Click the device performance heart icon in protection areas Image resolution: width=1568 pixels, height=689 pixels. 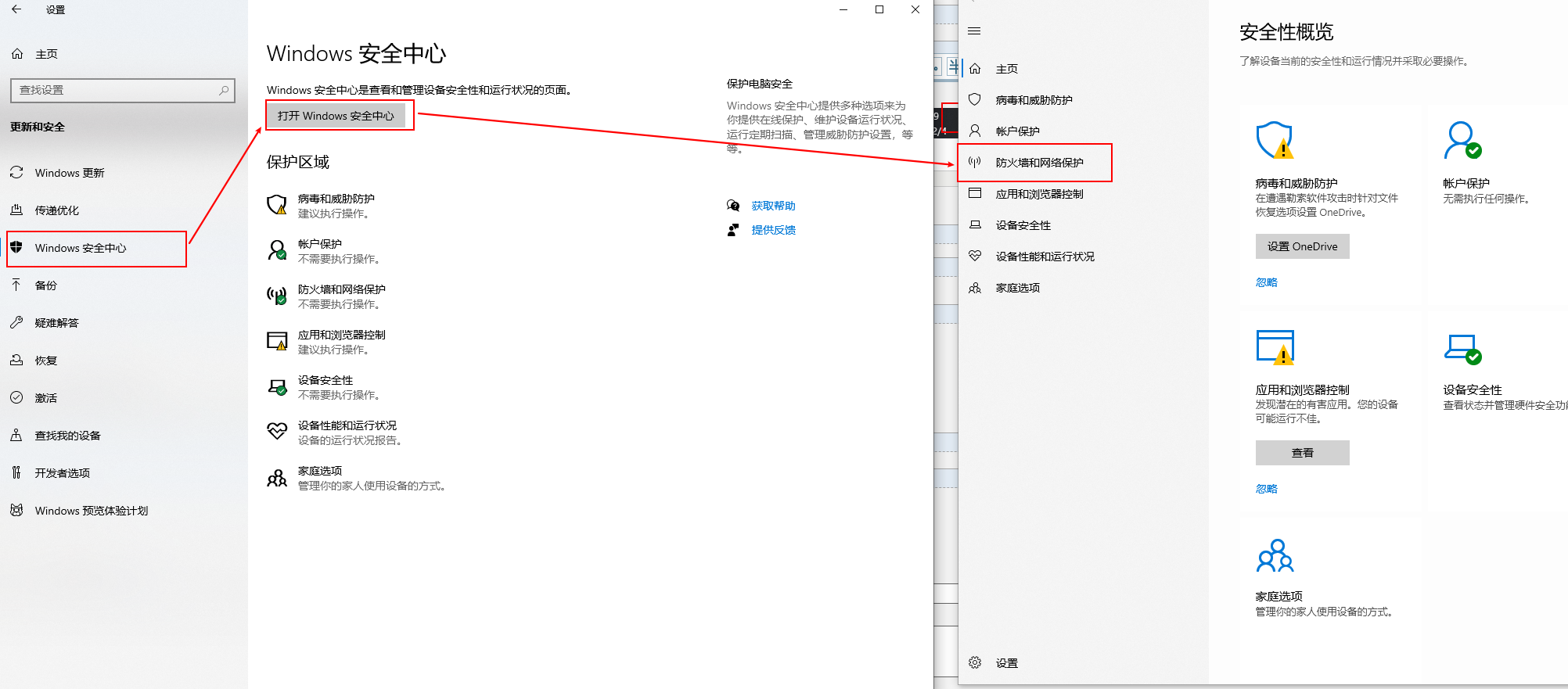[x=277, y=431]
